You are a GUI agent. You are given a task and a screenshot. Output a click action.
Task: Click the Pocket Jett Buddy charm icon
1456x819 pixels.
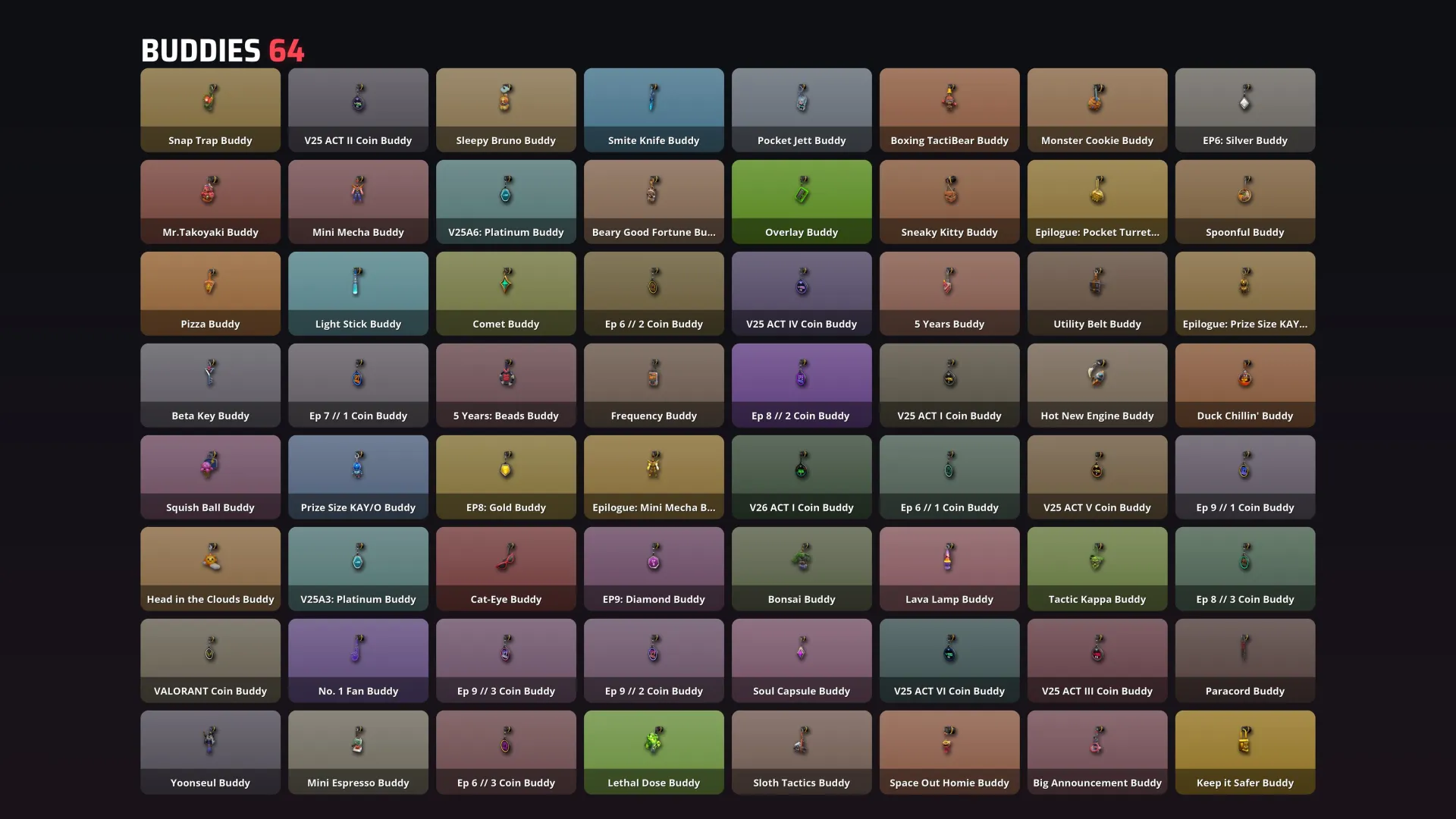(x=802, y=98)
